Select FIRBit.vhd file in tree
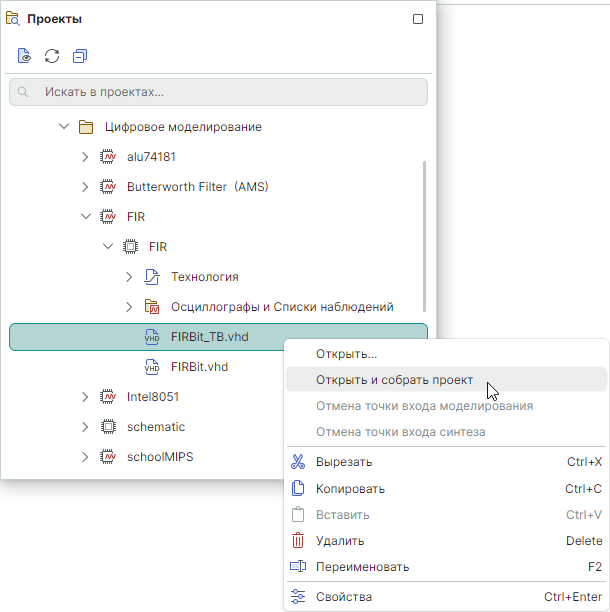The width and height of the screenshot is (610, 612). click(x=199, y=367)
